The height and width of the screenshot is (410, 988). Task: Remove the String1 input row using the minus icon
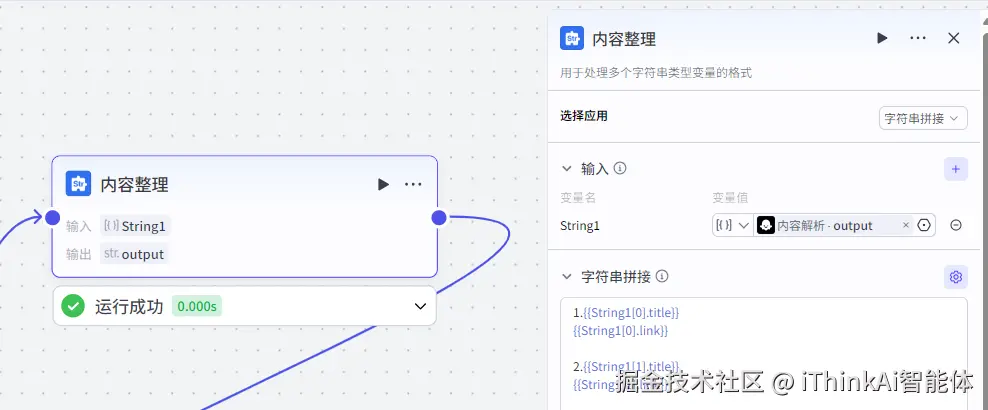point(955,225)
